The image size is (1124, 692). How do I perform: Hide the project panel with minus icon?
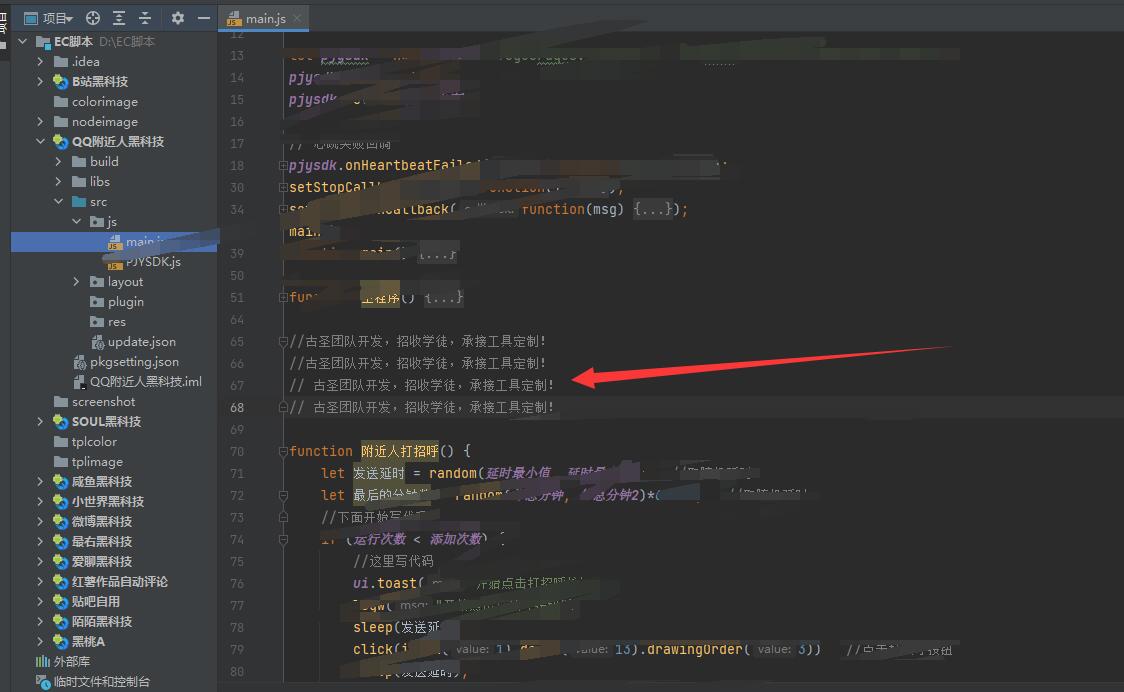pyautogui.click(x=204, y=18)
